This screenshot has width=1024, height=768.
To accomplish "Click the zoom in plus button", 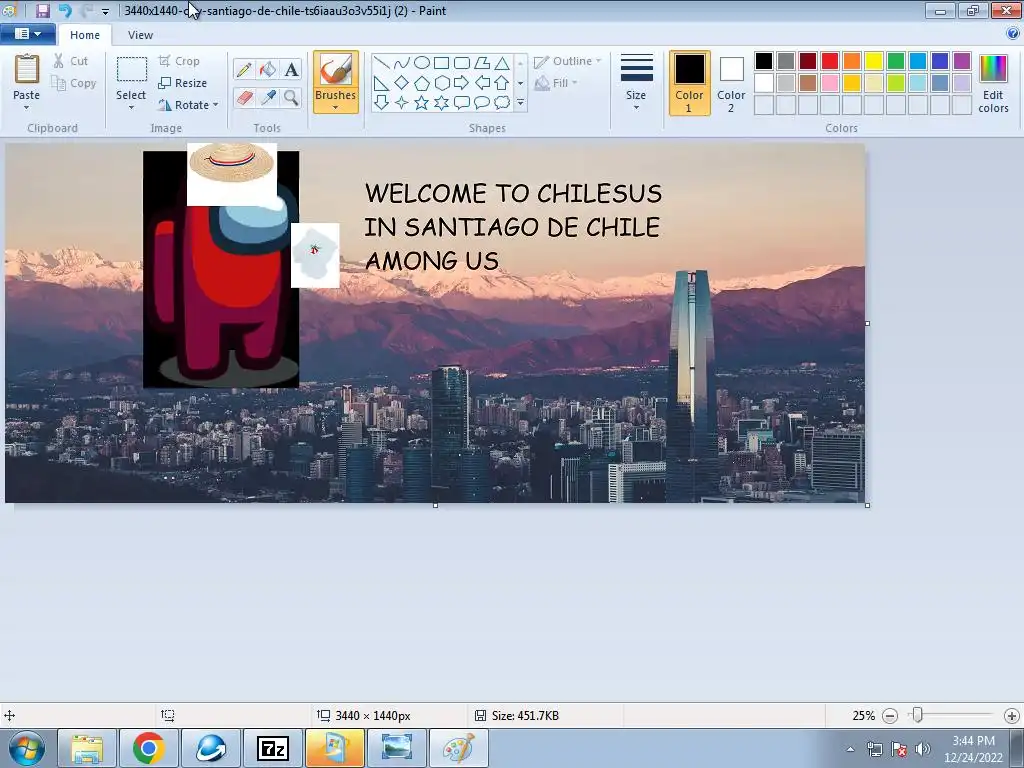I will coord(1012,716).
